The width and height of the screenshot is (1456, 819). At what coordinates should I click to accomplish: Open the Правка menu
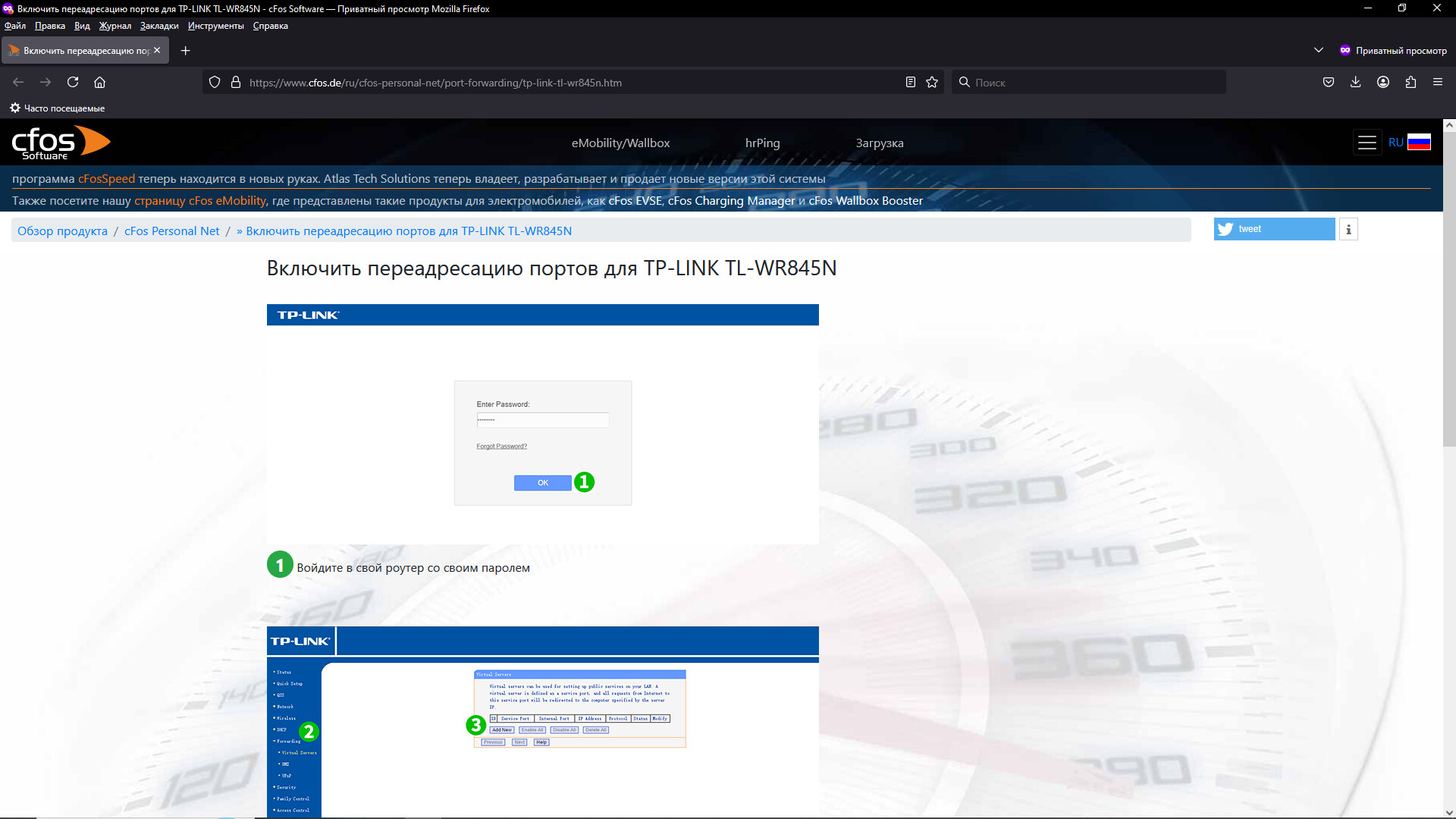[50, 26]
